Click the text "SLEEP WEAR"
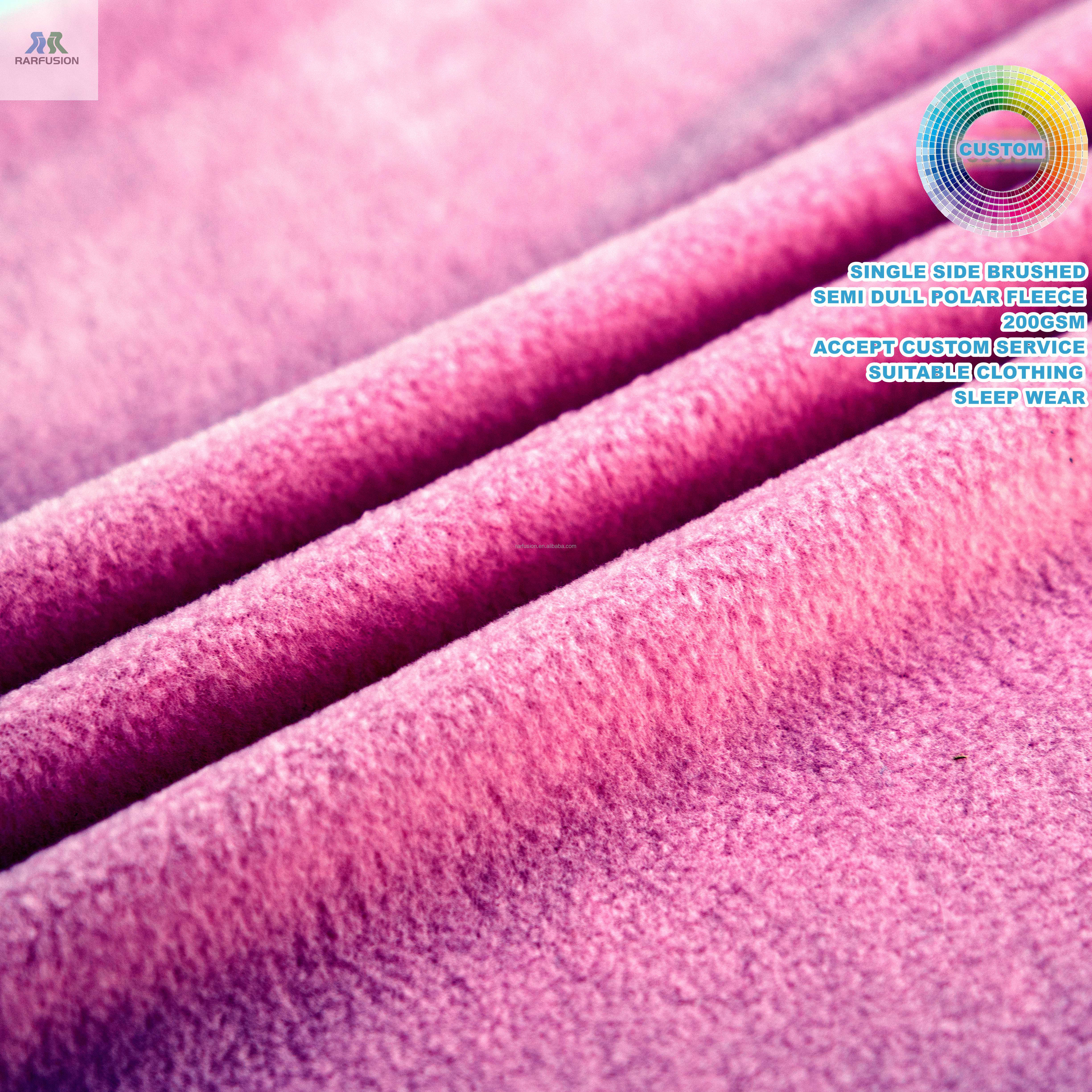This screenshot has height=1092, width=1092. tap(1020, 397)
